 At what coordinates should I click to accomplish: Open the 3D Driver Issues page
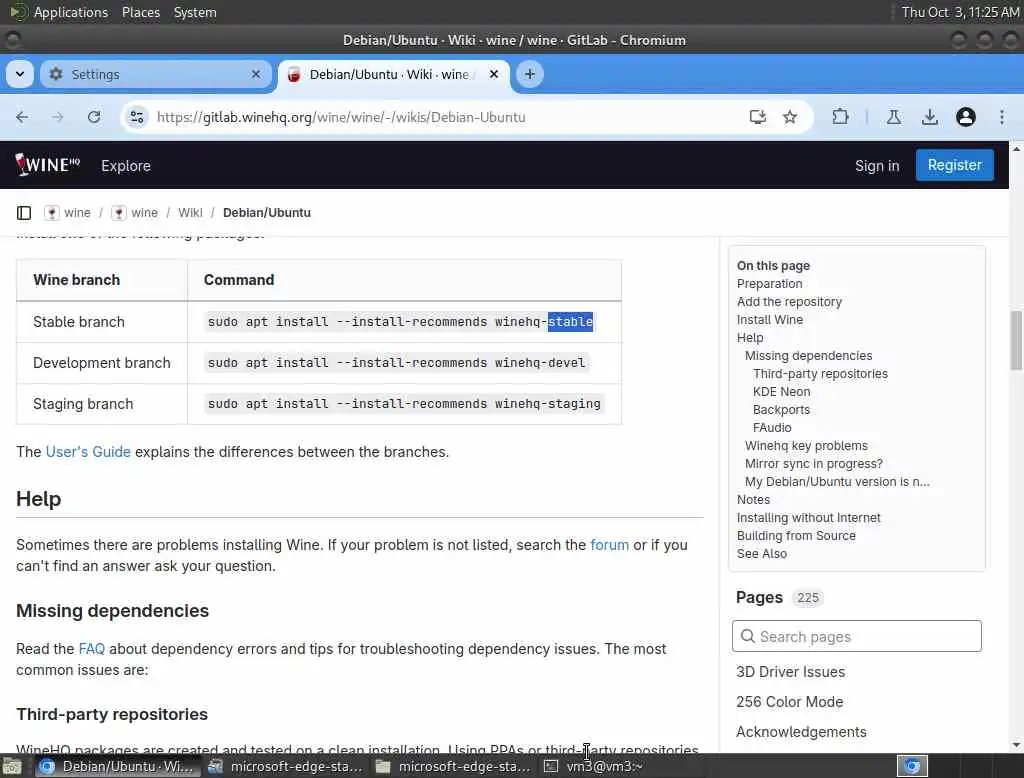pyautogui.click(x=790, y=672)
